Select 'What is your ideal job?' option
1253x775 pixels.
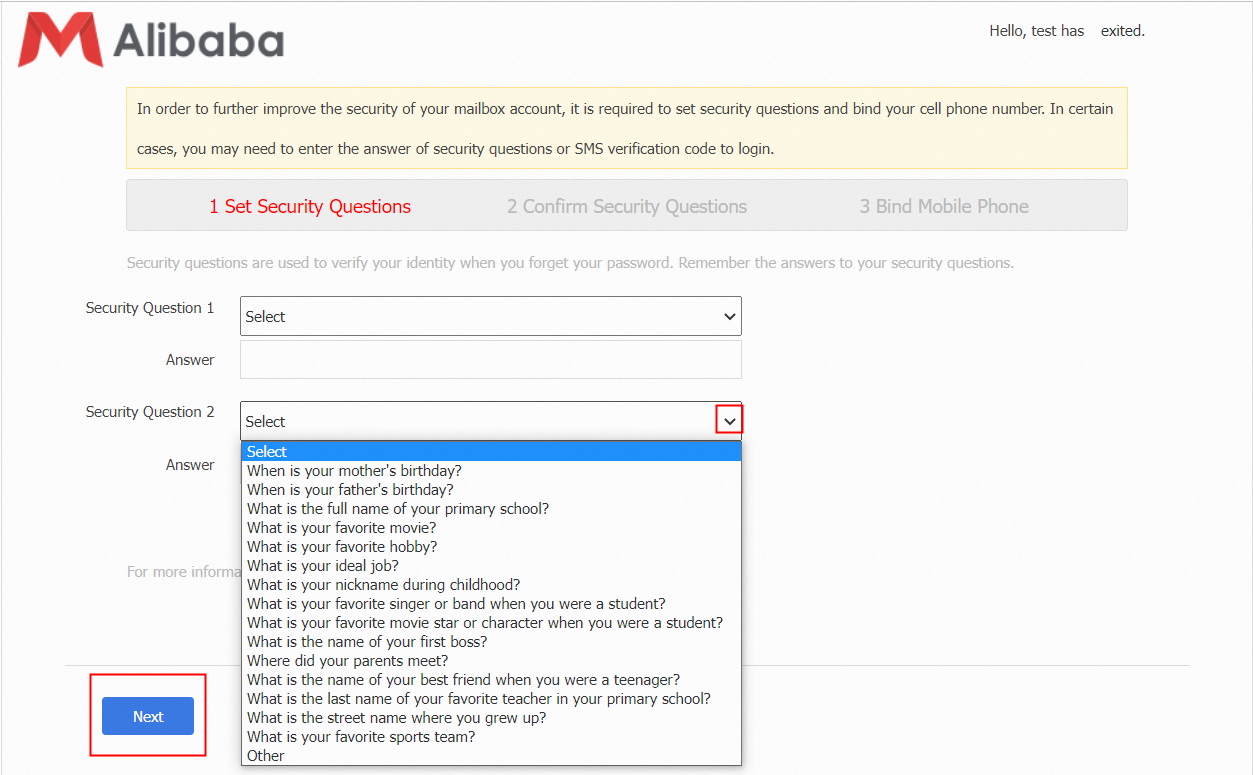323,566
